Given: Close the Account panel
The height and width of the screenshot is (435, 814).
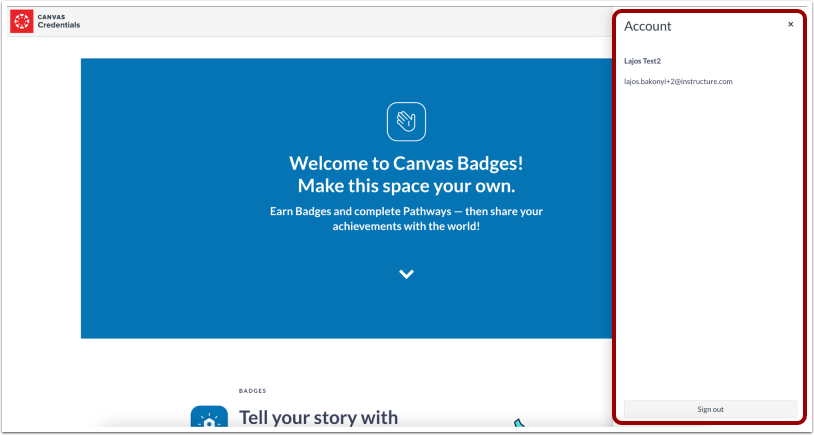Looking at the screenshot, I should pyautogui.click(x=790, y=25).
